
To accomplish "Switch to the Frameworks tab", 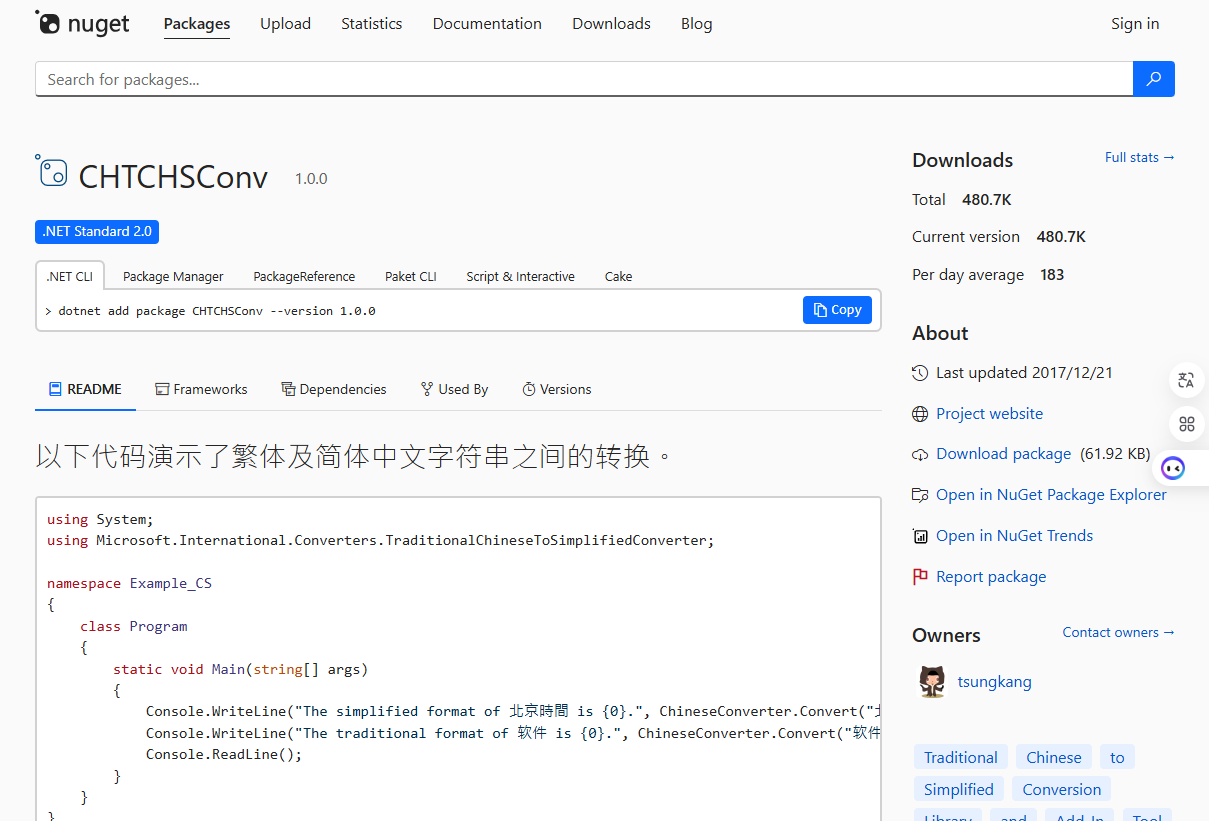I will 201,389.
